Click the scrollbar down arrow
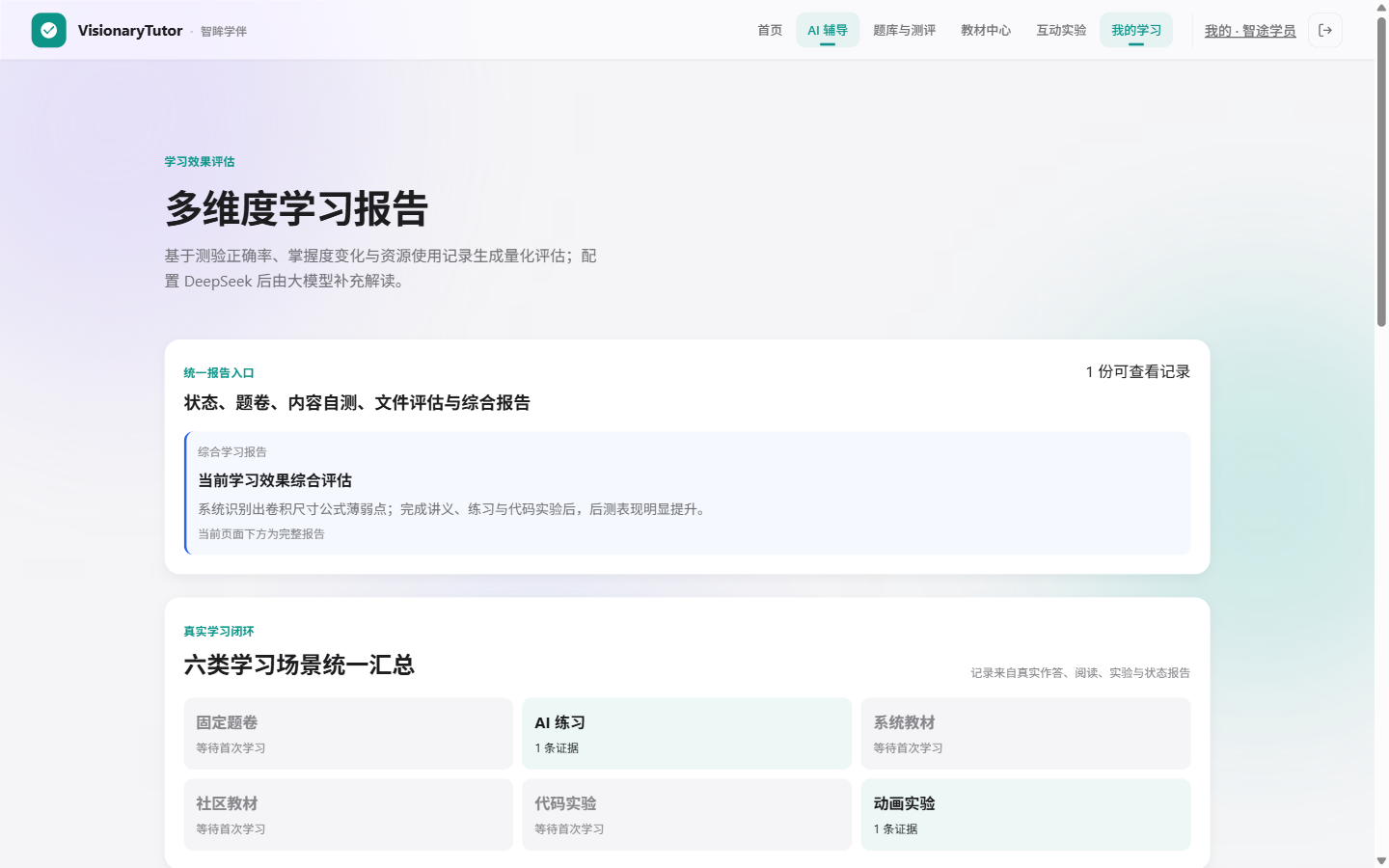This screenshot has width=1389, height=868. [x=1381, y=860]
